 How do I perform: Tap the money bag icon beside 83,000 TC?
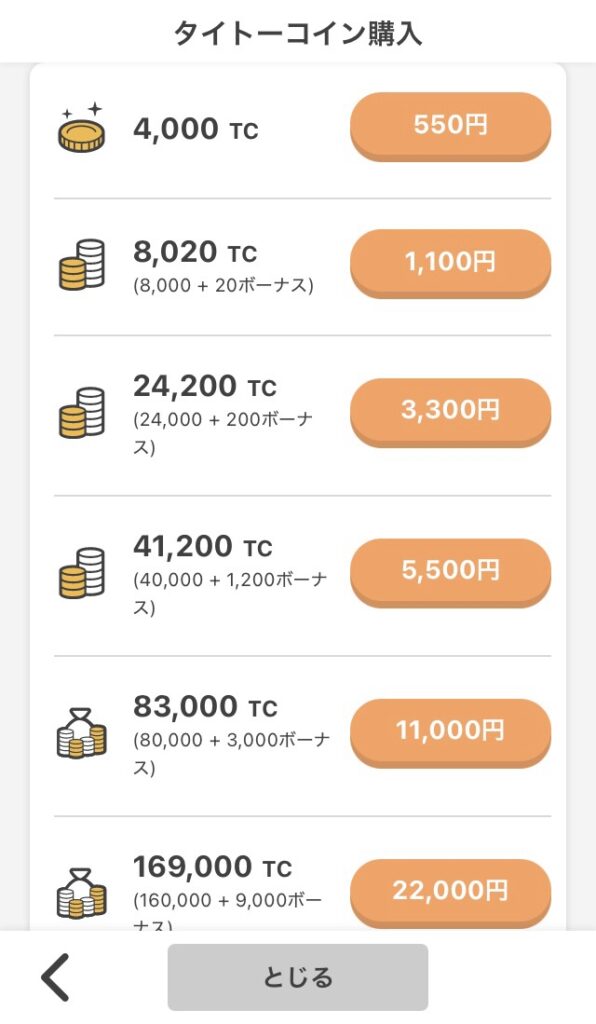click(x=82, y=733)
